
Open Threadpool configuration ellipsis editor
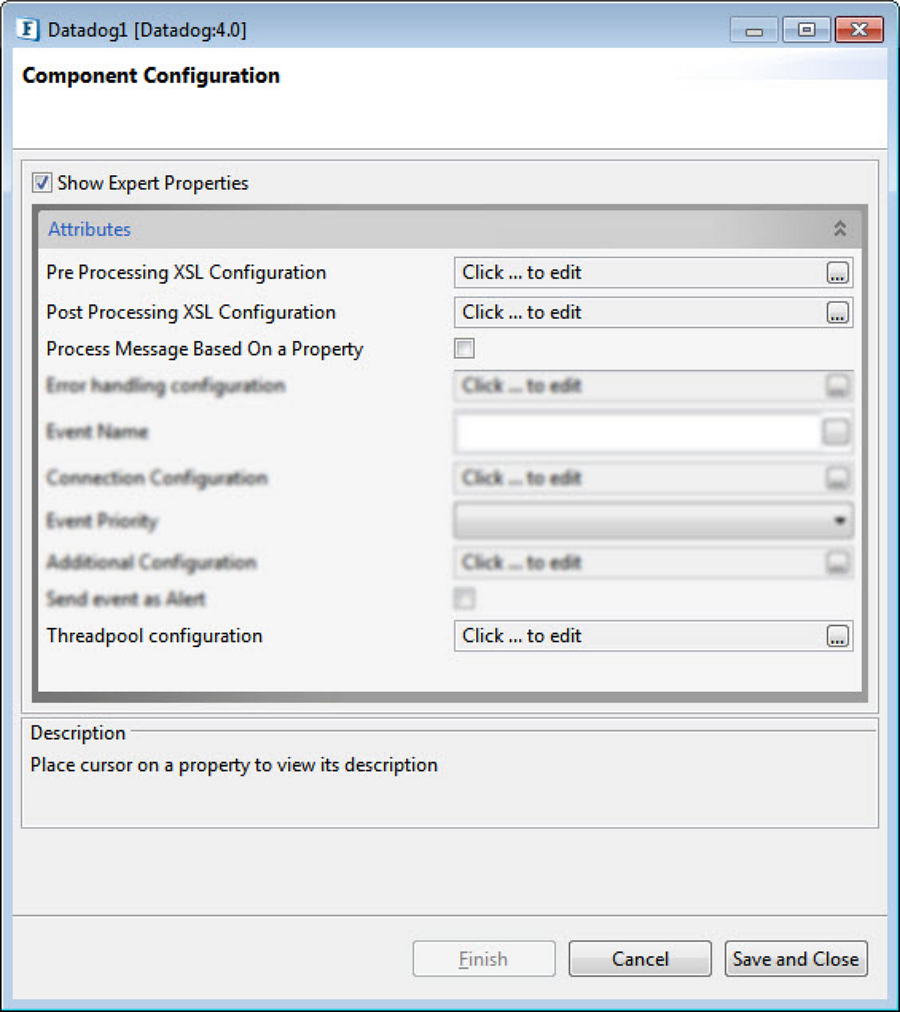tap(837, 636)
